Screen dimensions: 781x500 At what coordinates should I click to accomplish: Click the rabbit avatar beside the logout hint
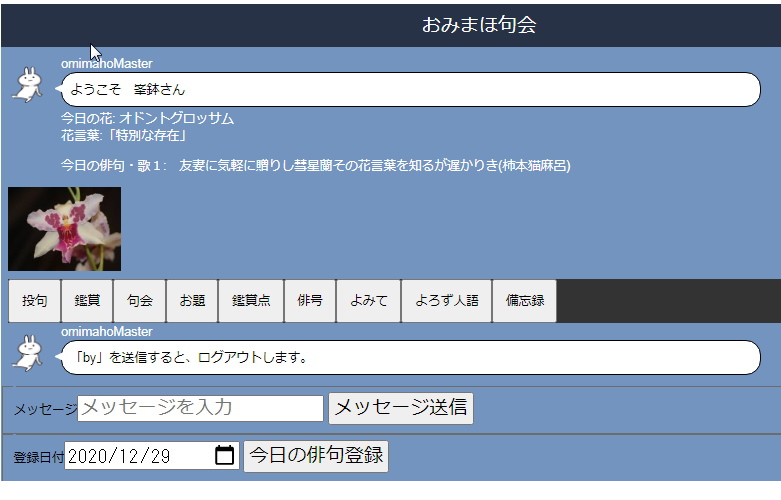click(x=28, y=352)
